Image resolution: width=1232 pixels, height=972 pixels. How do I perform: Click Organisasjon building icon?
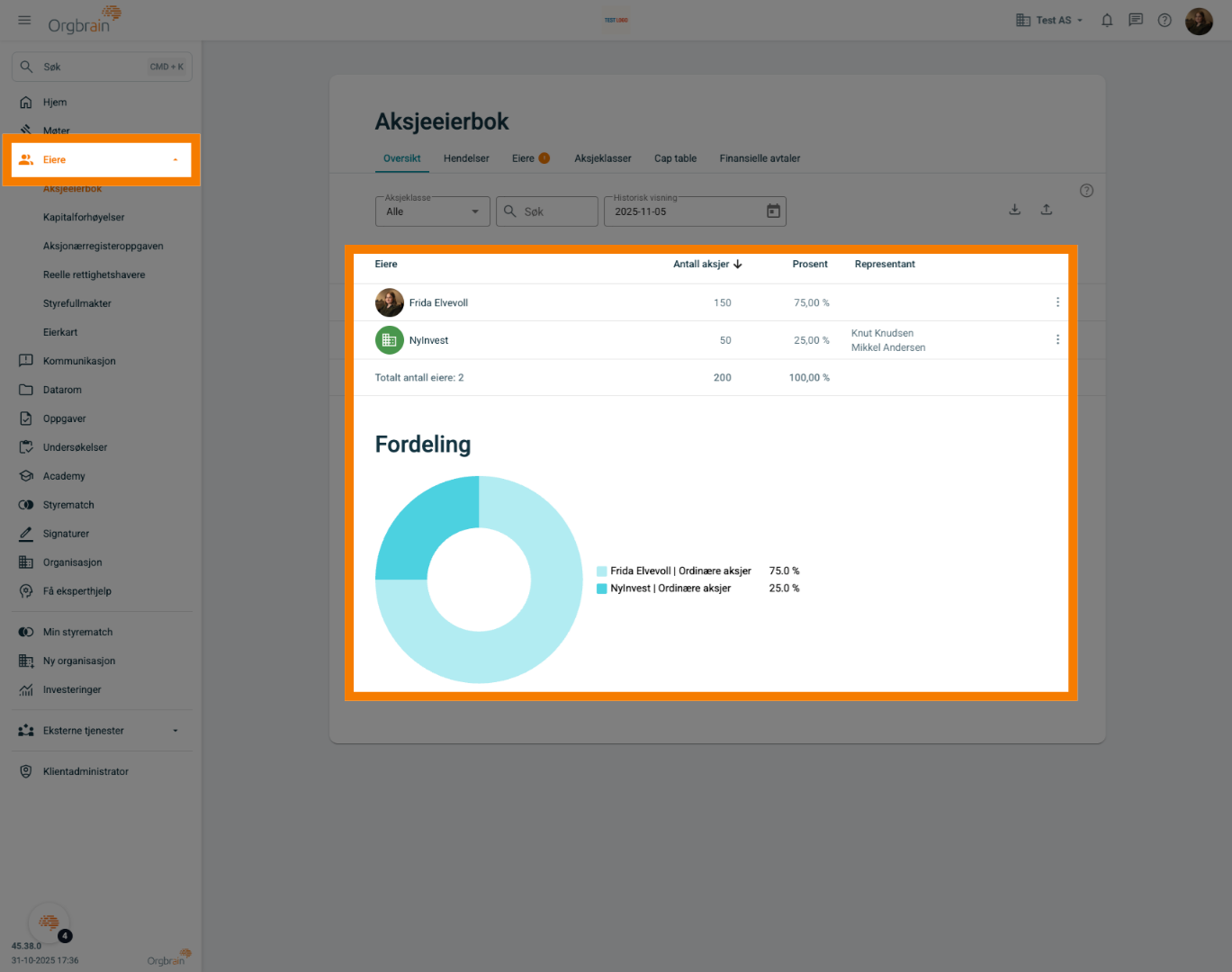pos(26,562)
